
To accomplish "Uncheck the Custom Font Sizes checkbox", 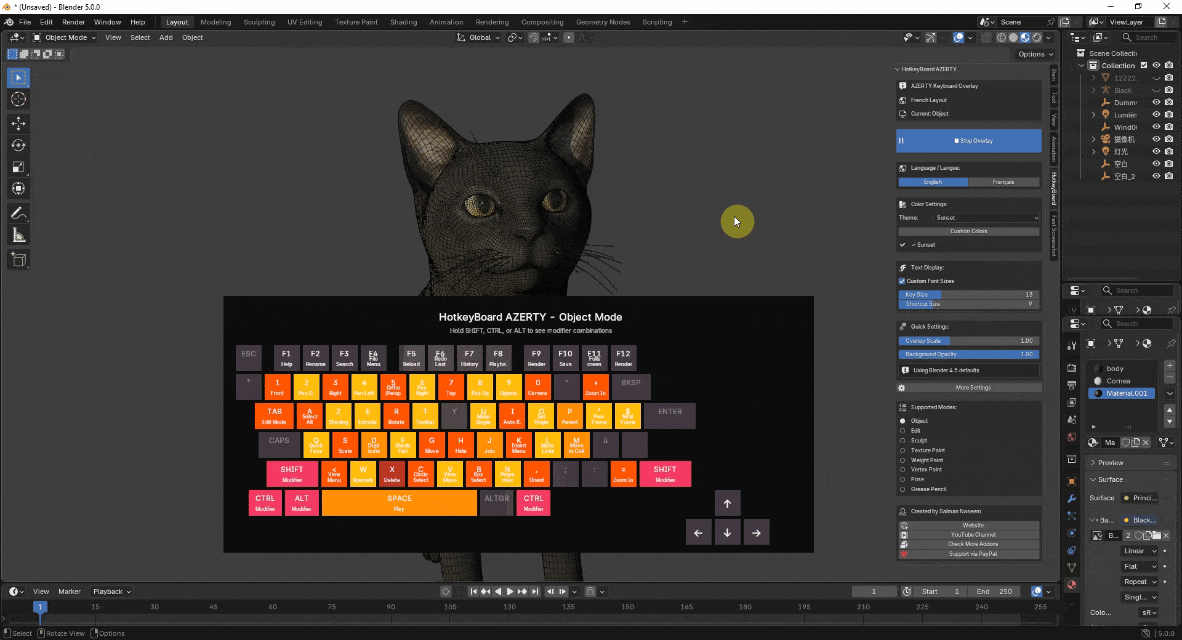I will click(902, 281).
